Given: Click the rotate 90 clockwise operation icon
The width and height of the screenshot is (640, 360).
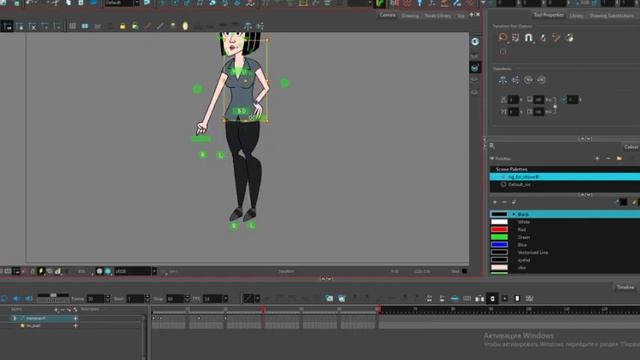Looking at the screenshot, I should [528, 80].
